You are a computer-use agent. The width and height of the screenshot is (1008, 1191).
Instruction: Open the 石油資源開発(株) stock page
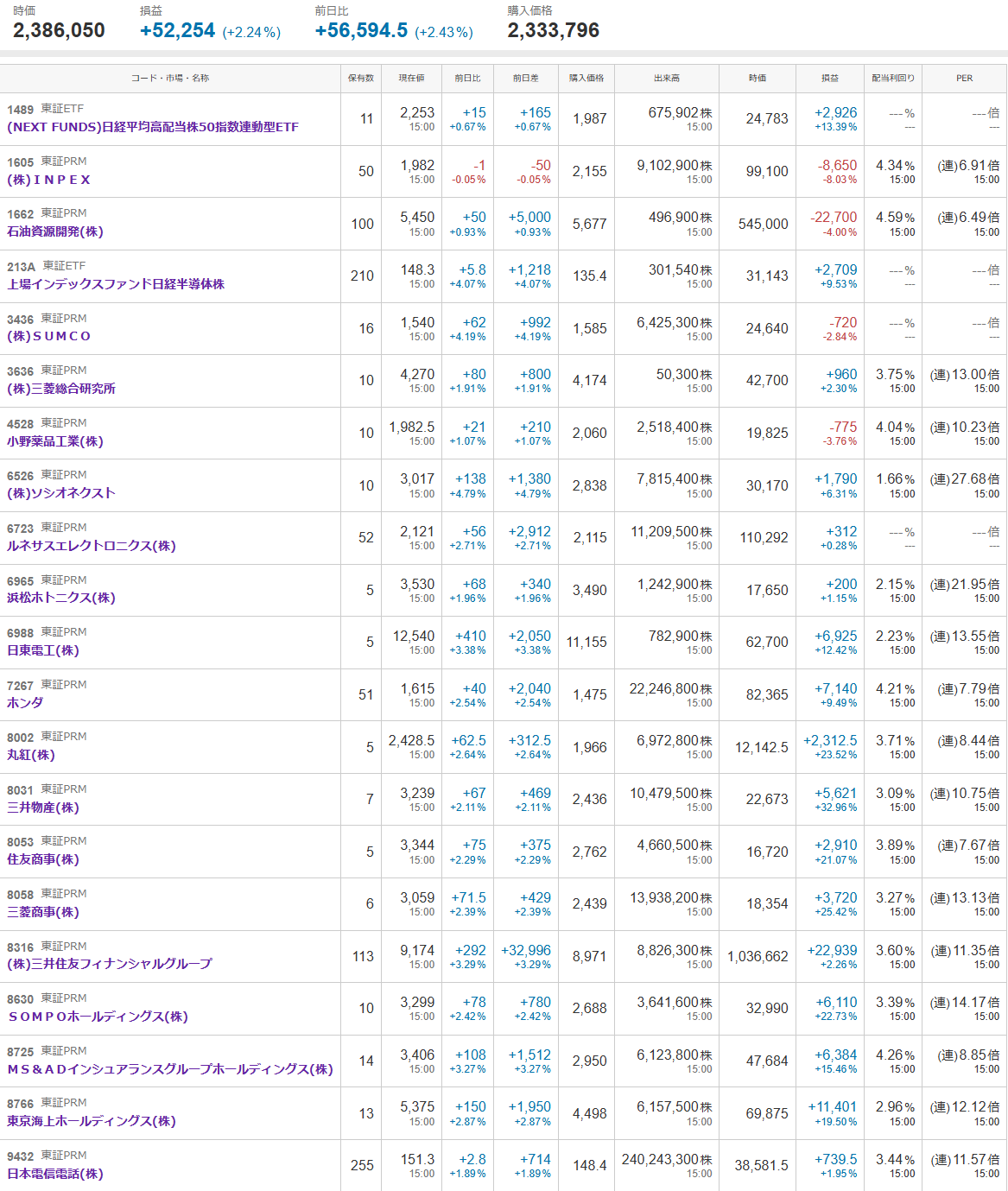pyautogui.click(x=55, y=231)
